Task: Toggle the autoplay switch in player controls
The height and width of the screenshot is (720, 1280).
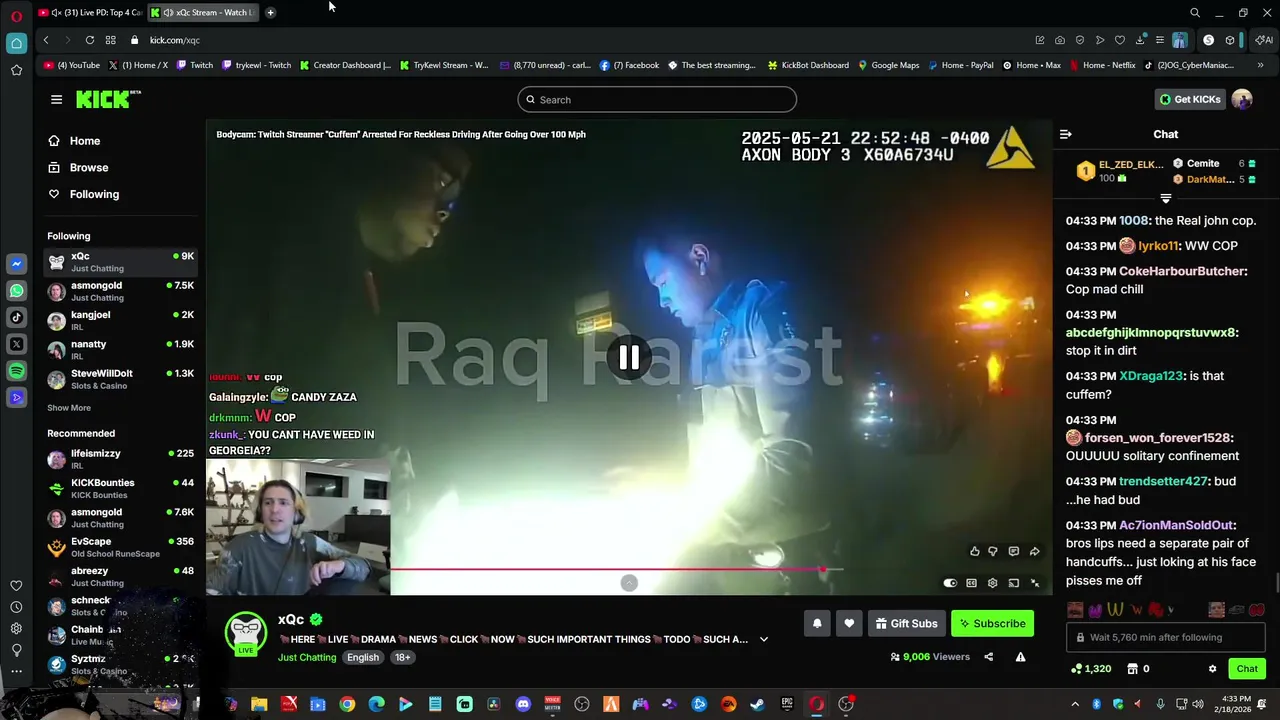Action: pos(950,583)
